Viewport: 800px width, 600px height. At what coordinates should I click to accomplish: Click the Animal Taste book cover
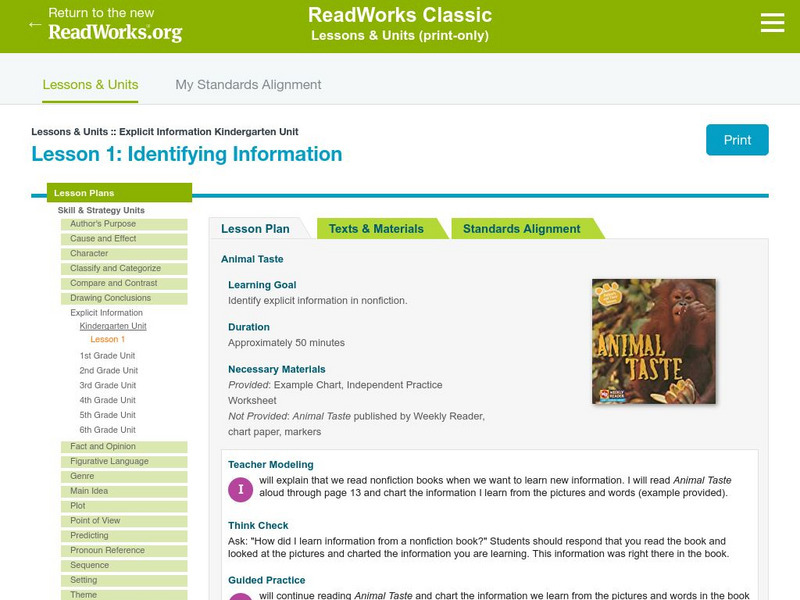[x=654, y=341]
